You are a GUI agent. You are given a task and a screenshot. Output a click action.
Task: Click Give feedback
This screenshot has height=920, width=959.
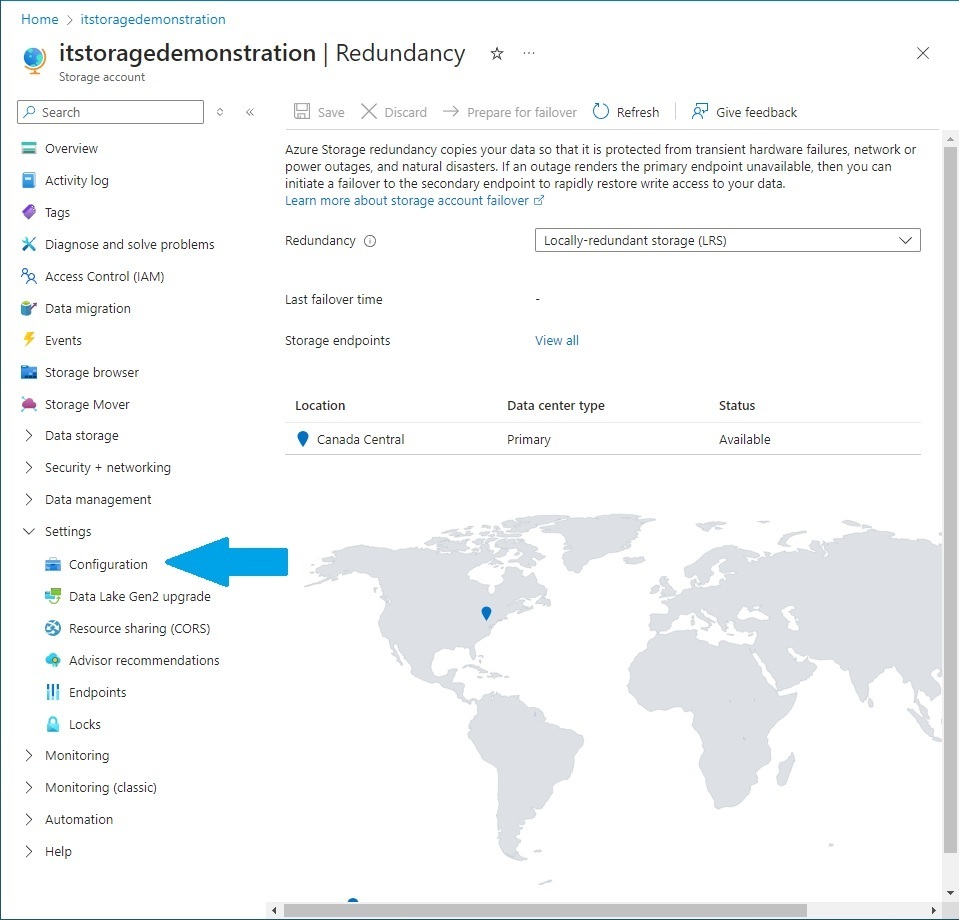point(744,112)
